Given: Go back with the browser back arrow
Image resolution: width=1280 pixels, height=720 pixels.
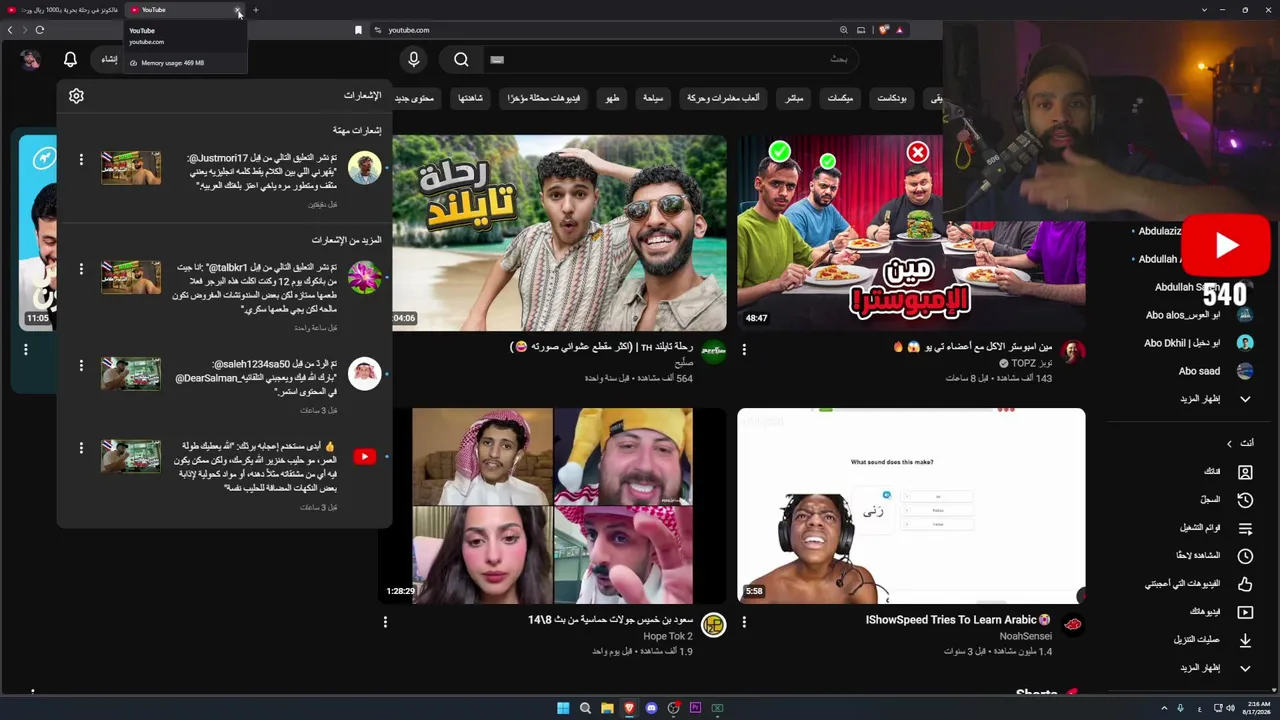Looking at the screenshot, I should (10, 30).
